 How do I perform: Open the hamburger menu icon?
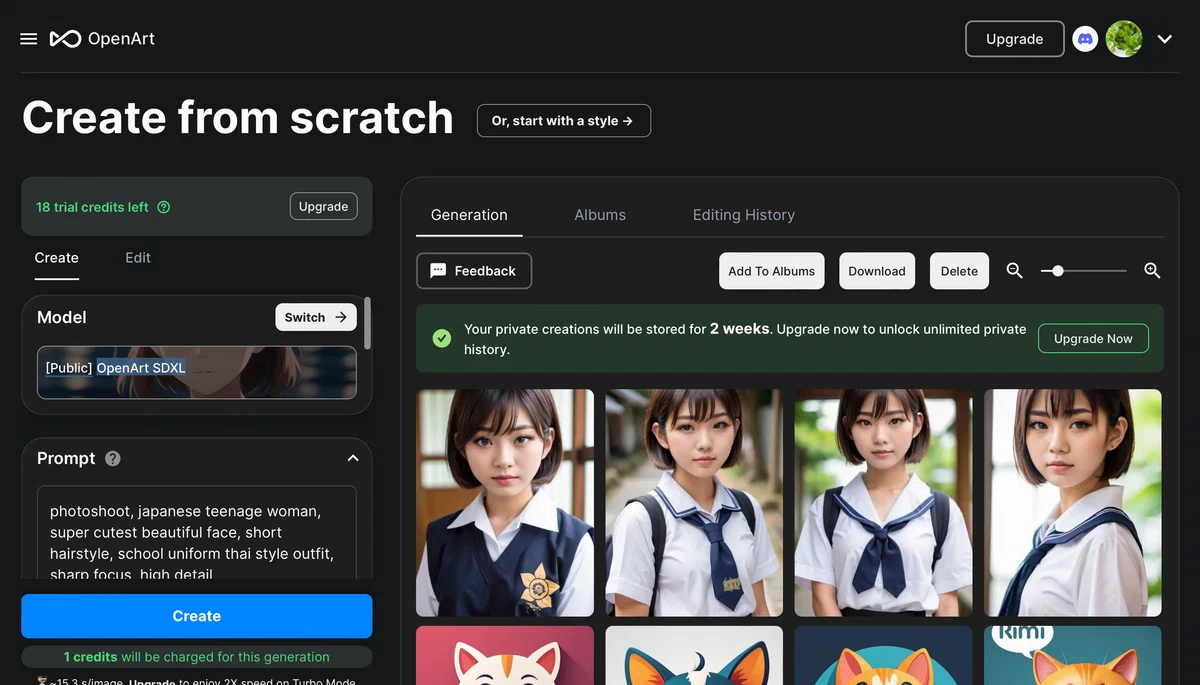pos(29,39)
